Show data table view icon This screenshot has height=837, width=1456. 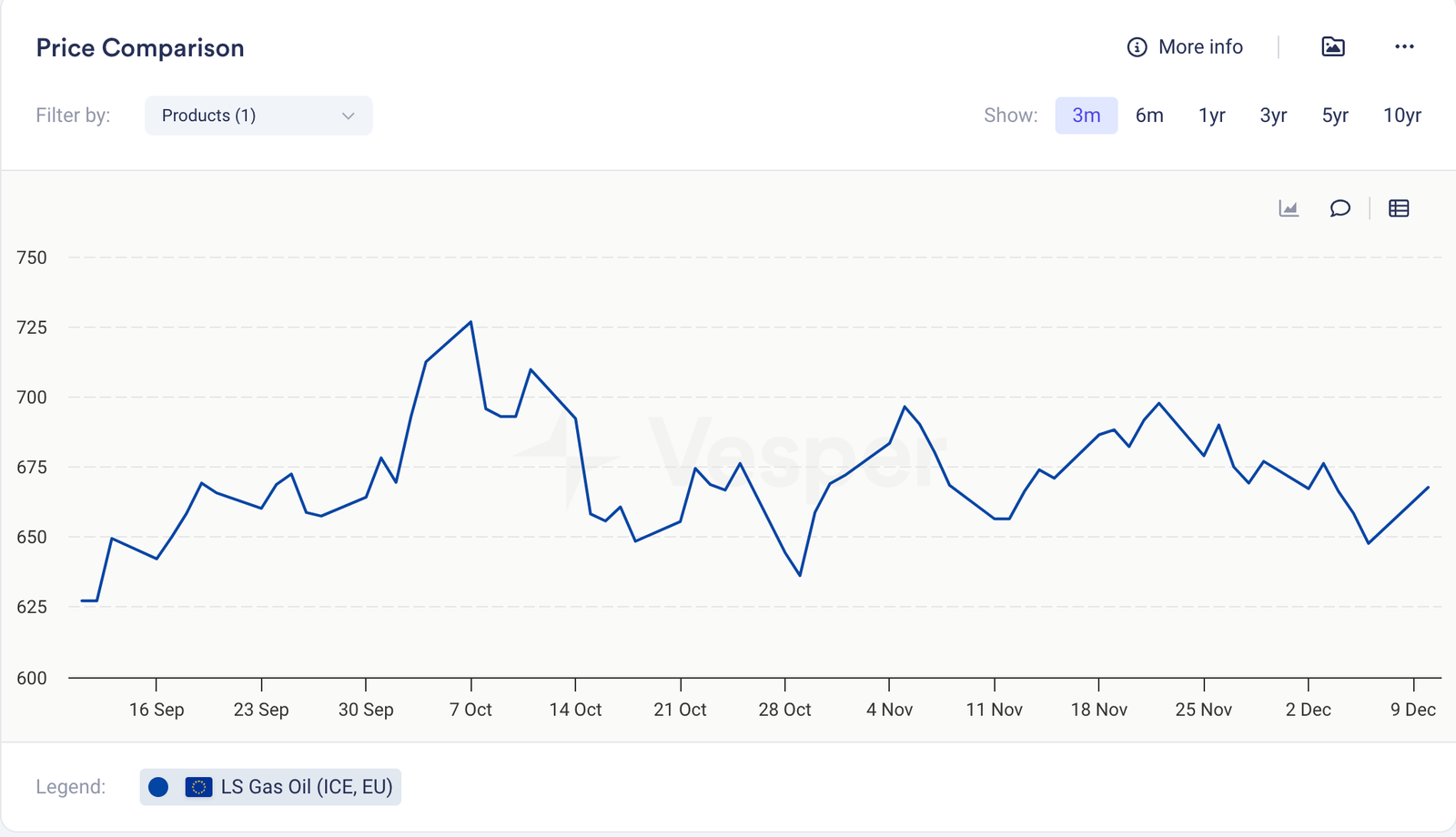point(1399,208)
